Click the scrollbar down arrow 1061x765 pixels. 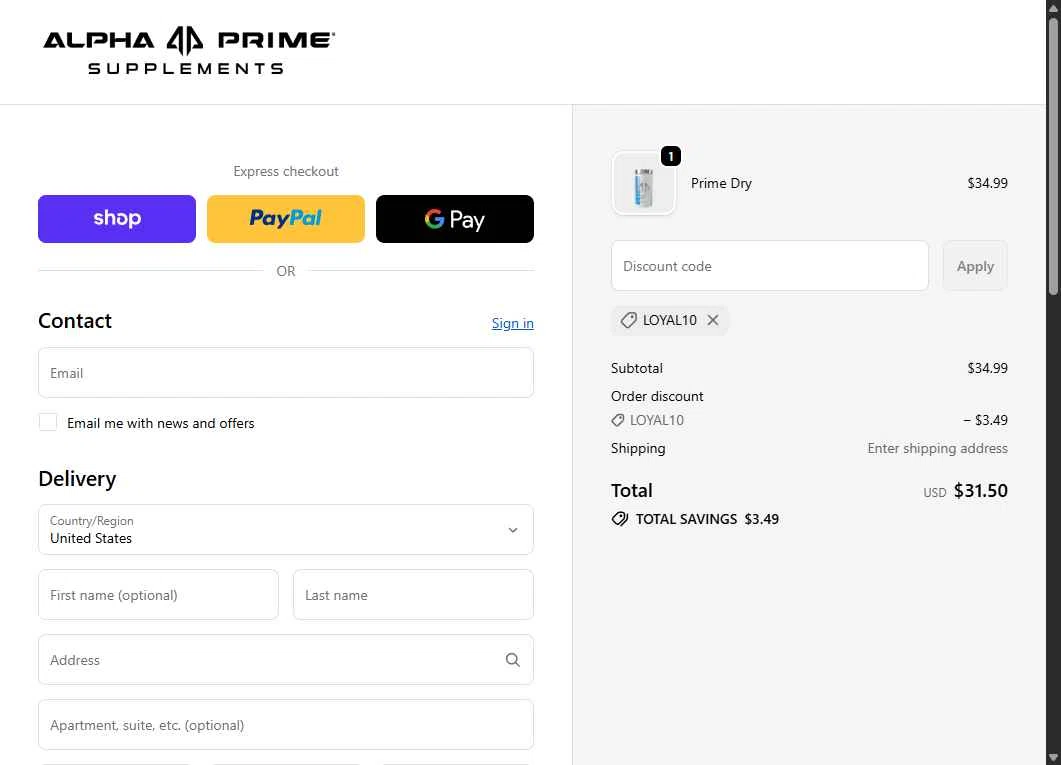[1053, 758]
